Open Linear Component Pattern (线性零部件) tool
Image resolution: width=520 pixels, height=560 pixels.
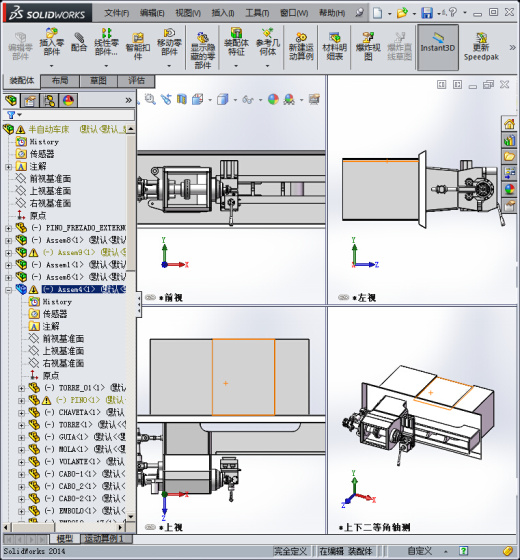tap(106, 42)
